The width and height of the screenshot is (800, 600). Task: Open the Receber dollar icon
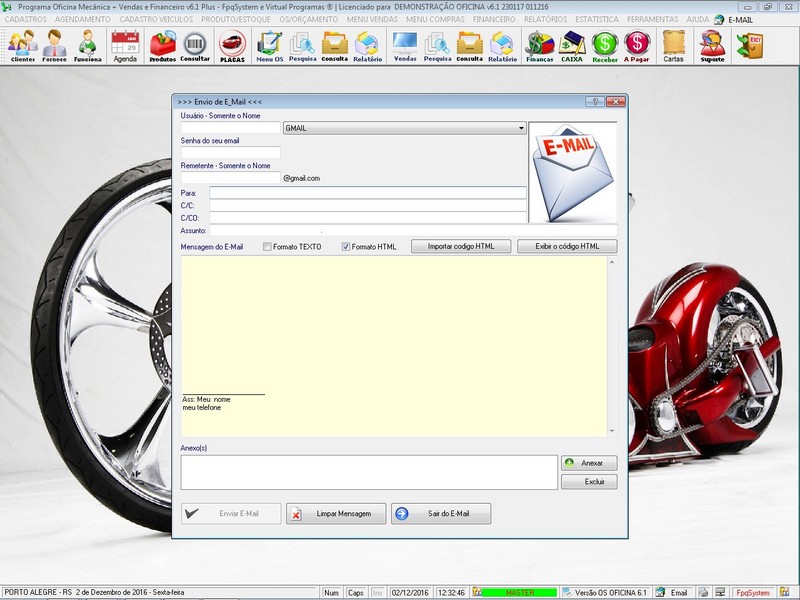coord(605,45)
